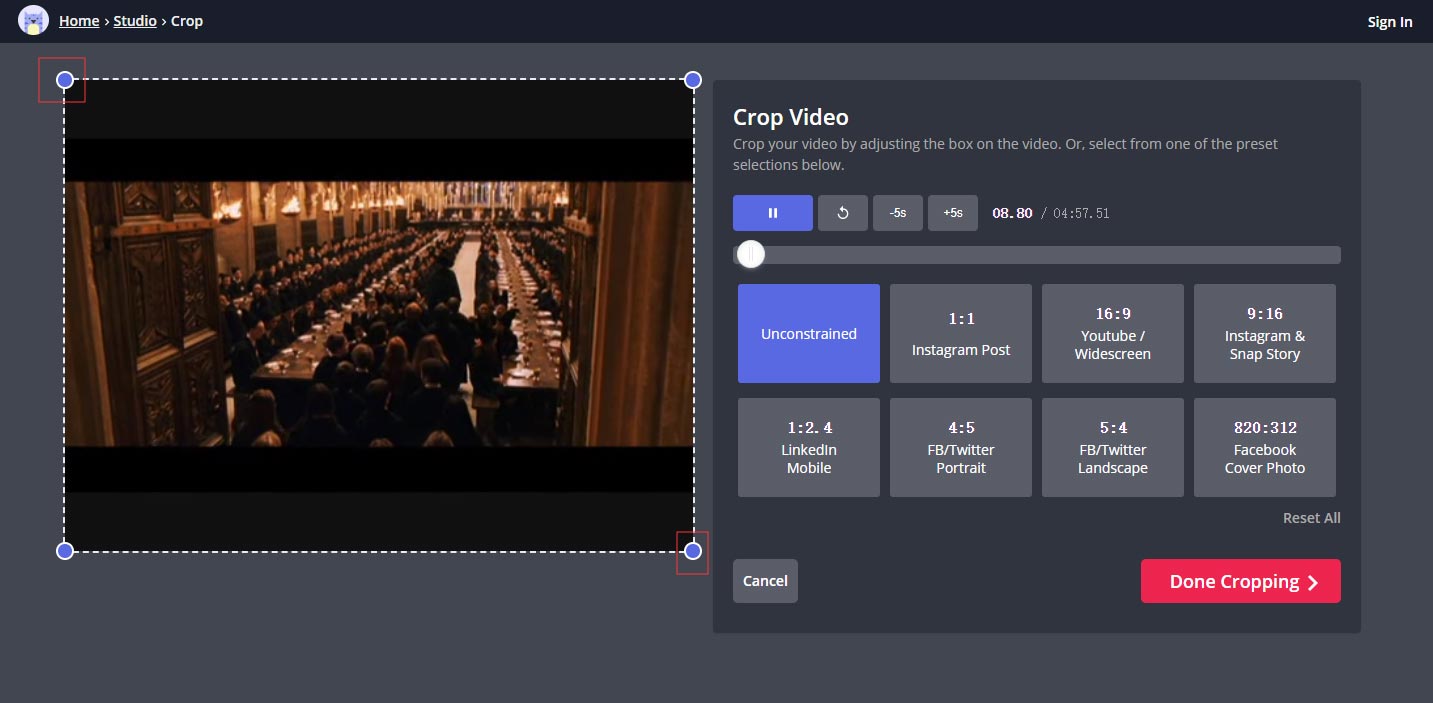Pause the video playback
The image size is (1433, 703).
[x=772, y=212]
